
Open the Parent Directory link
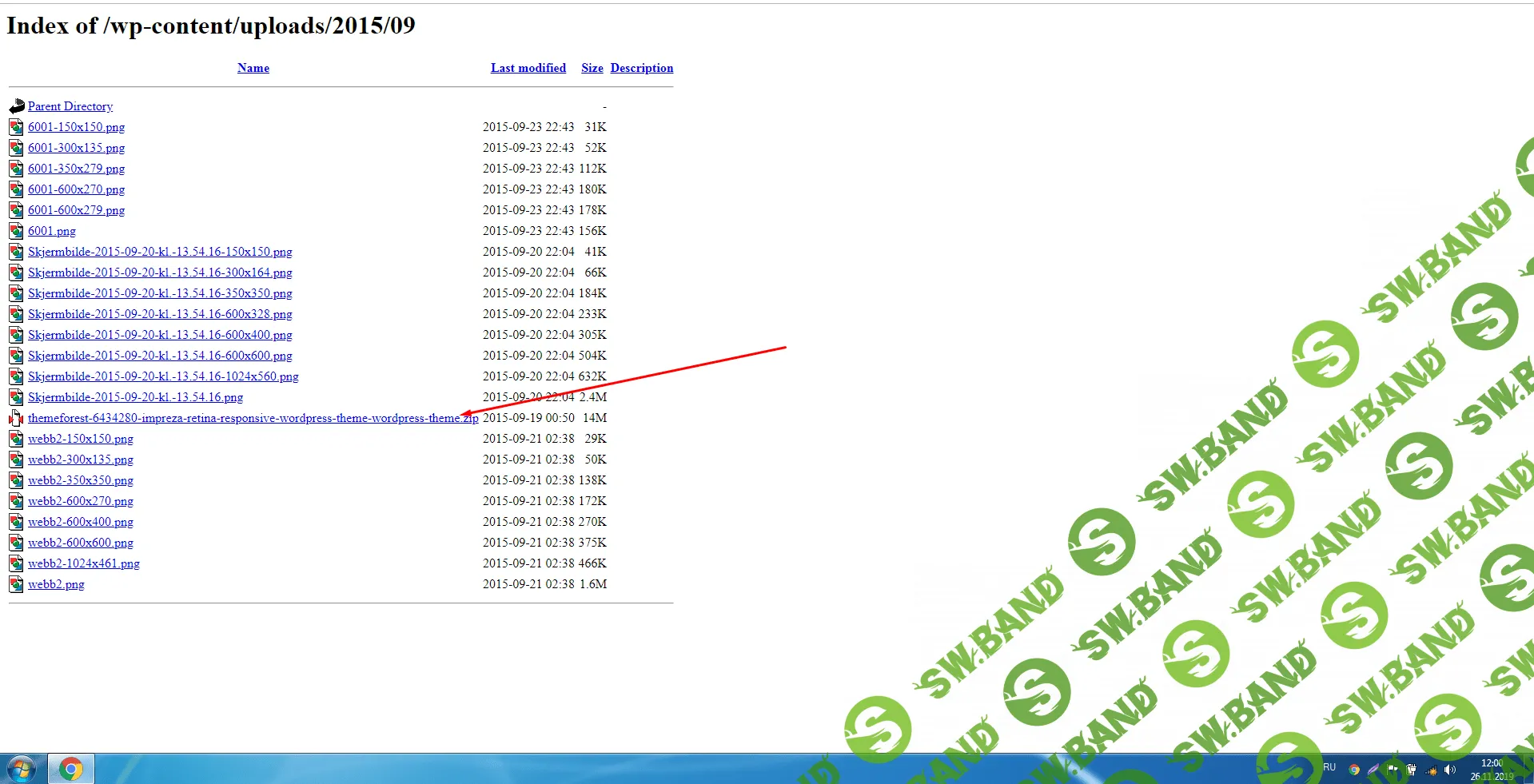pyautogui.click(x=70, y=106)
